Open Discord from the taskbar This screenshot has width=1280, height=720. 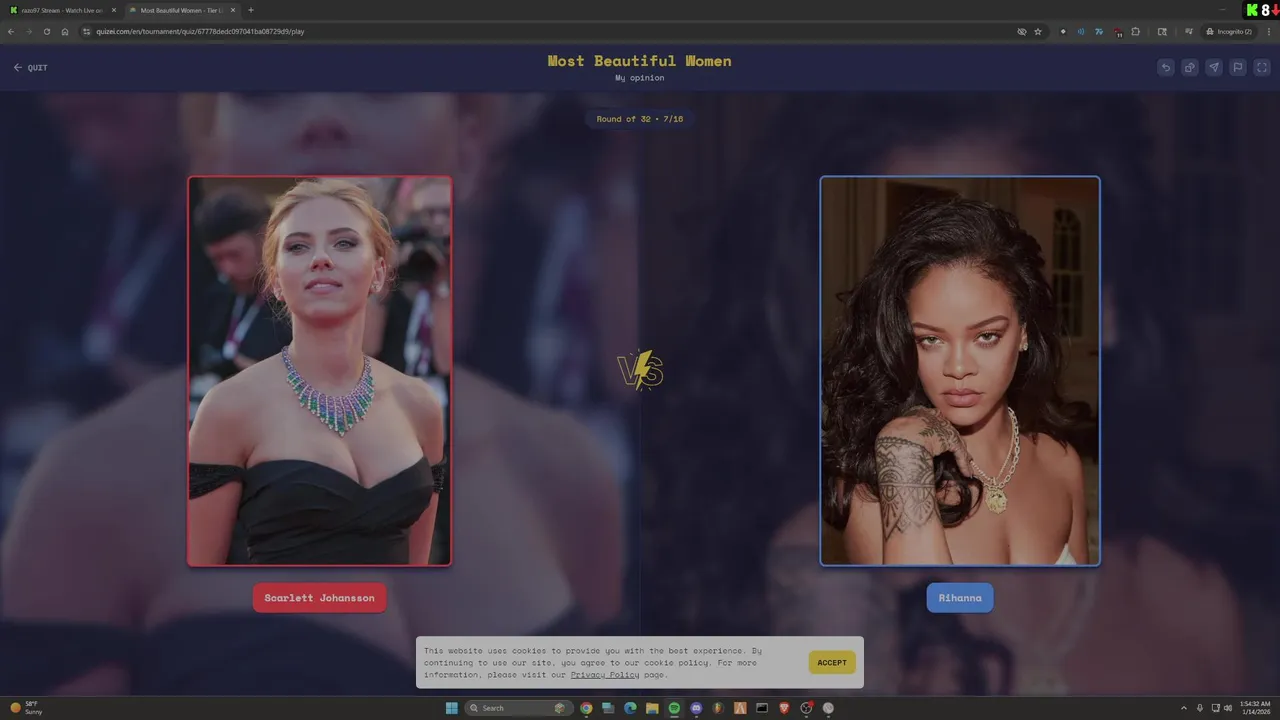[696, 708]
